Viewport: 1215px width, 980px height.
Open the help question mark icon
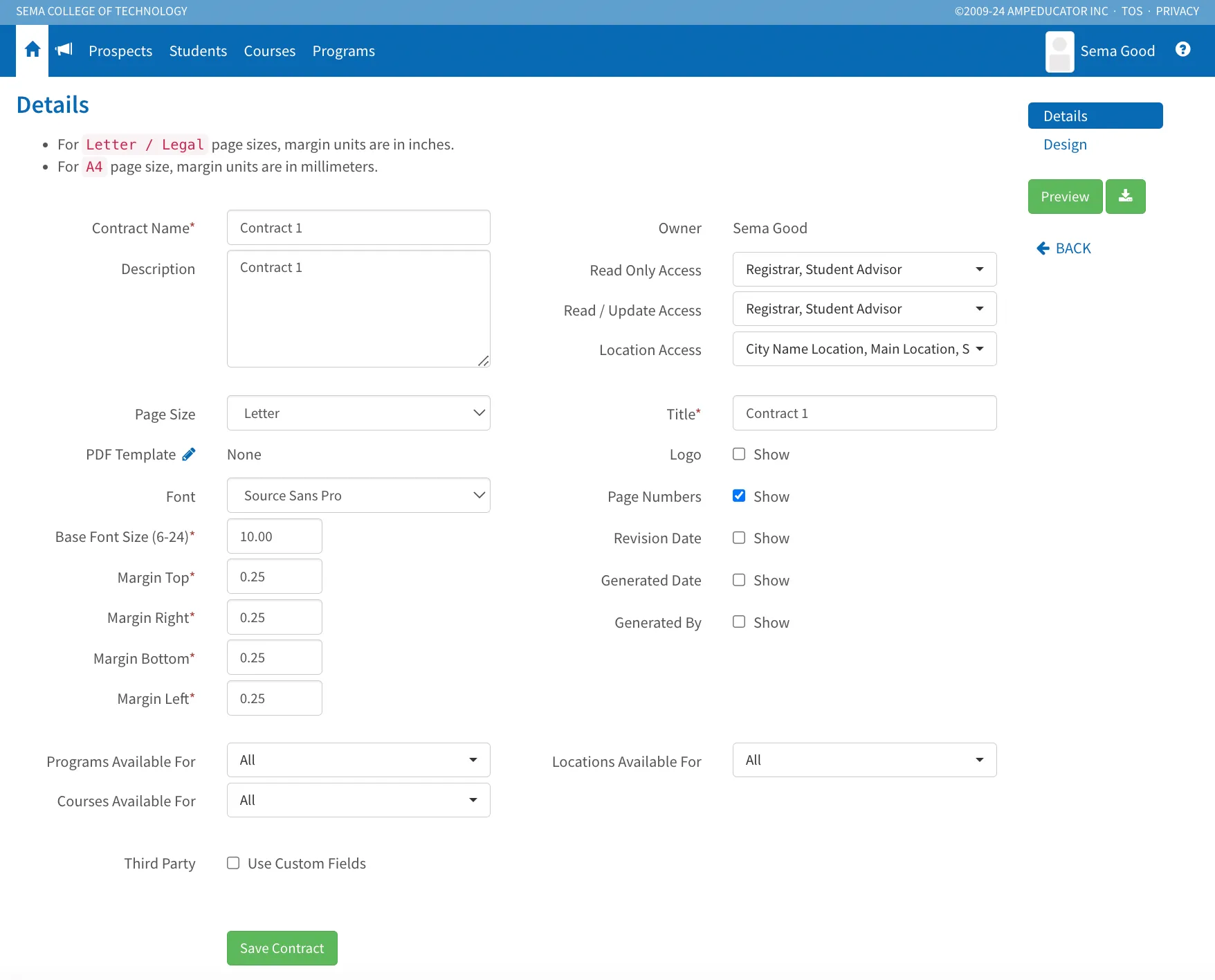point(1182,49)
